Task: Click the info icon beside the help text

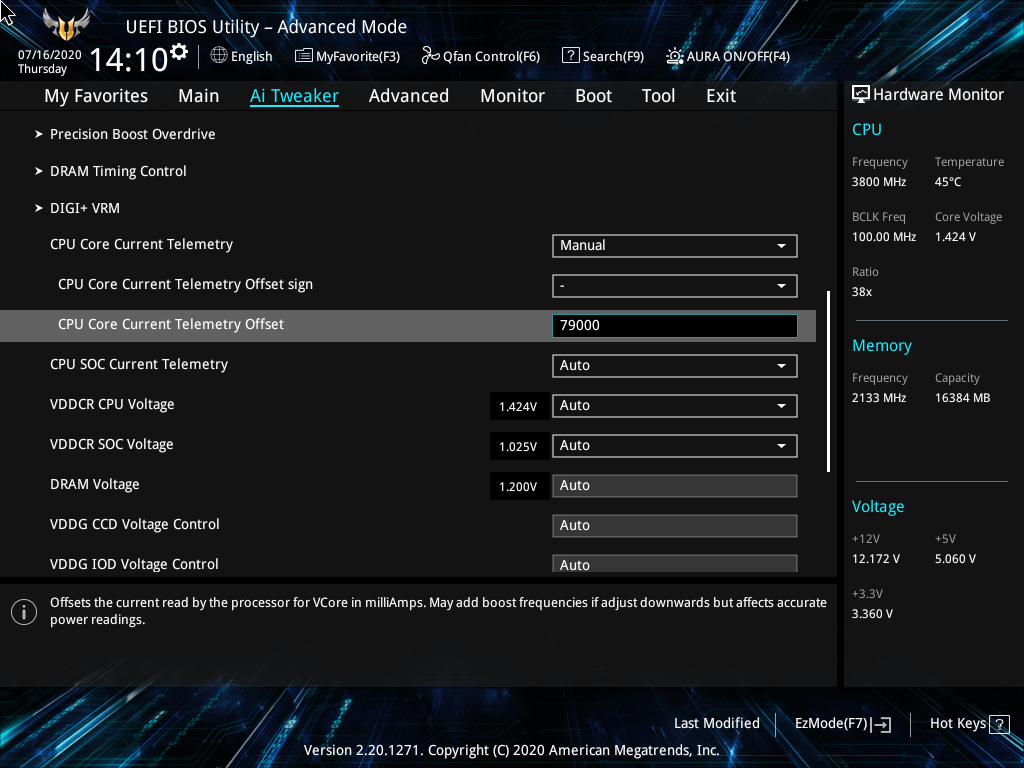Action: pos(24,612)
